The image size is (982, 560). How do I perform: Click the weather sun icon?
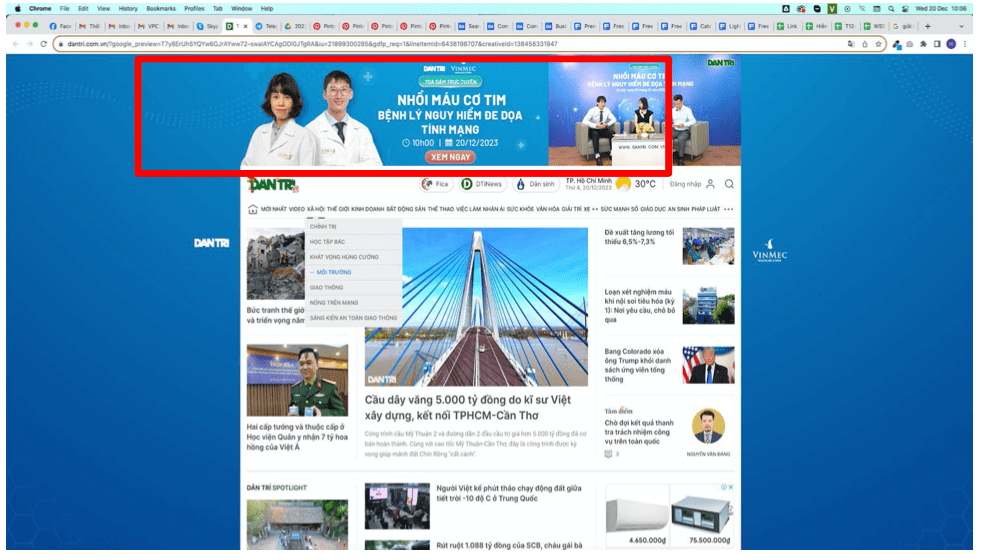click(623, 184)
